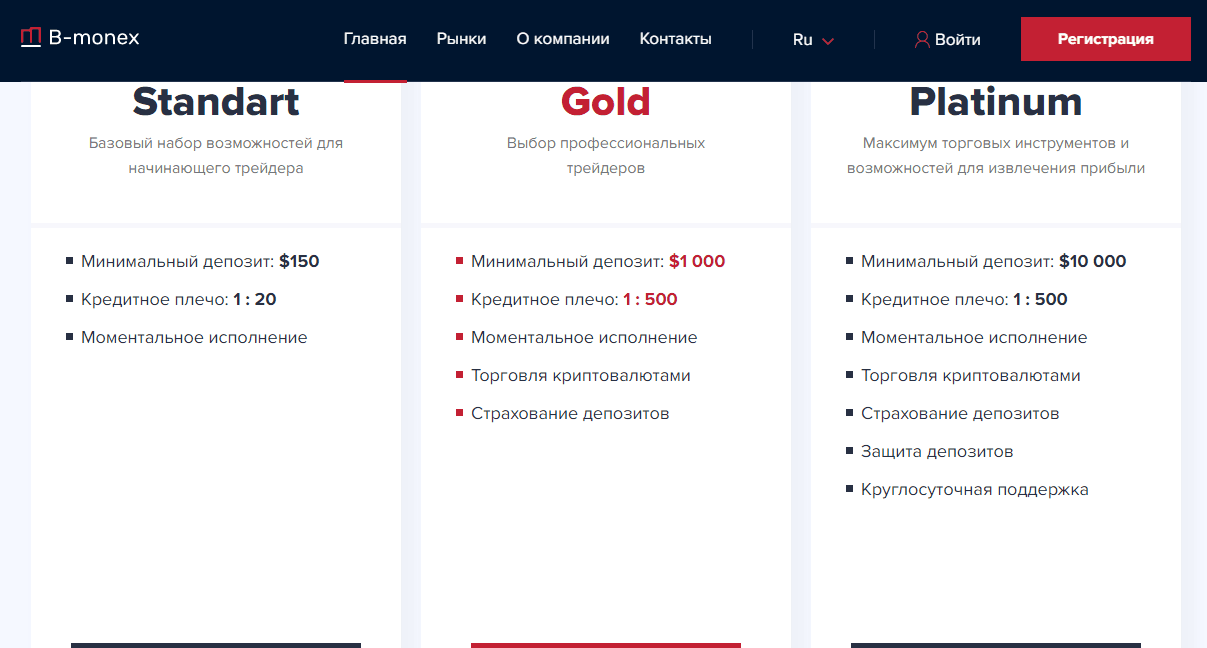Image resolution: width=1207 pixels, height=648 pixels.
Task: Click the Войти login link
Action: click(x=957, y=40)
